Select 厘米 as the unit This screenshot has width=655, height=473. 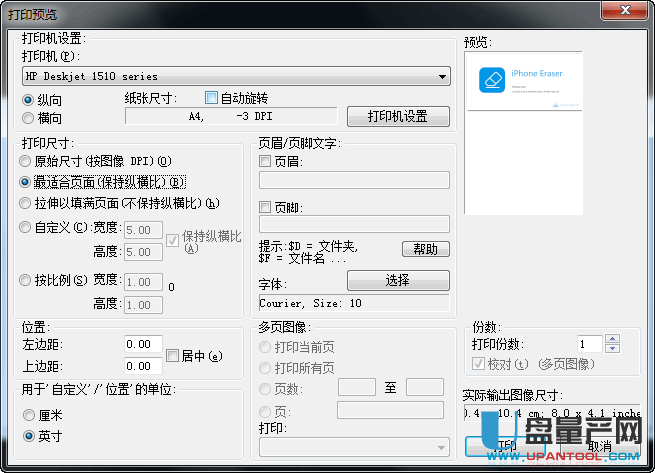[x=29, y=415]
